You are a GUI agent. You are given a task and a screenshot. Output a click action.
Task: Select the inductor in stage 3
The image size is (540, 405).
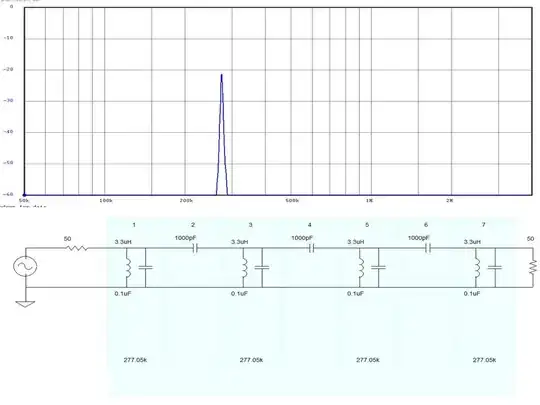[x=244, y=268]
